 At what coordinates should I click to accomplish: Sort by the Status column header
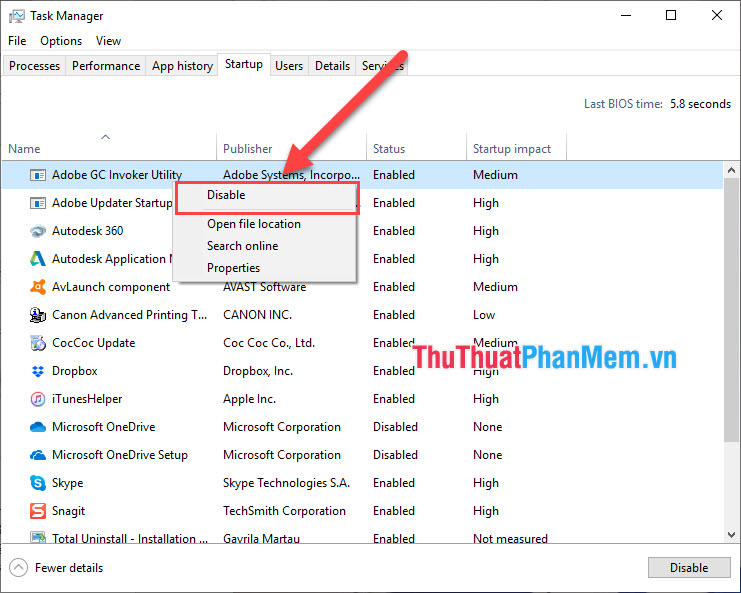416,149
